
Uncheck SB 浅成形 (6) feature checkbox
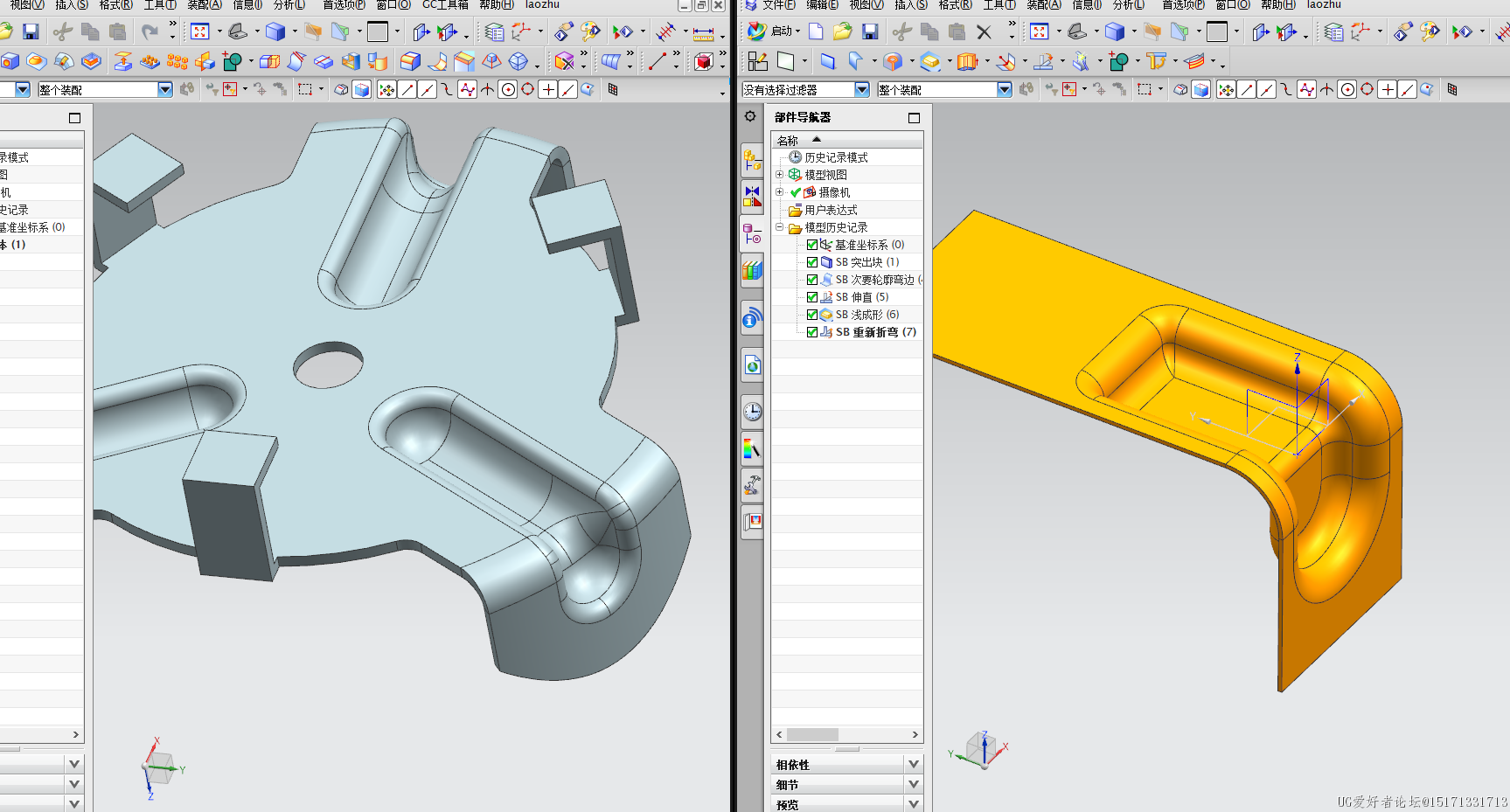point(812,315)
